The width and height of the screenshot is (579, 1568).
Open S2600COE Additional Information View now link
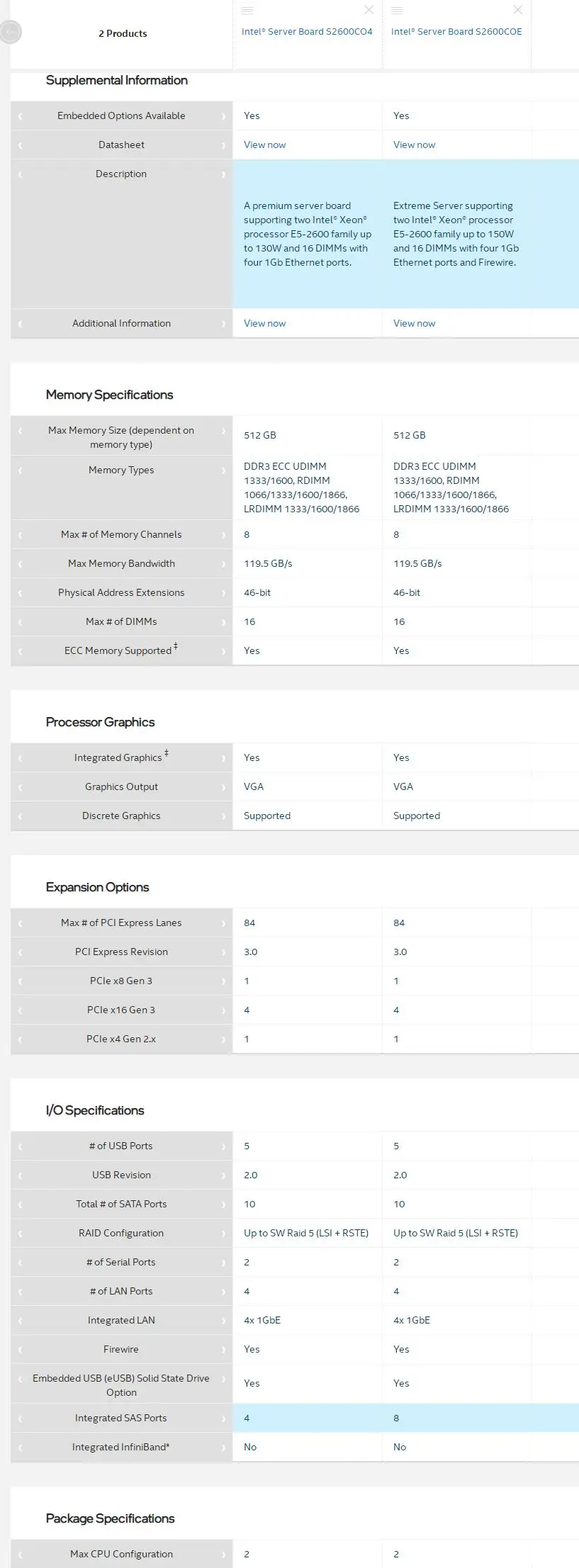click(x=414, y=323)
